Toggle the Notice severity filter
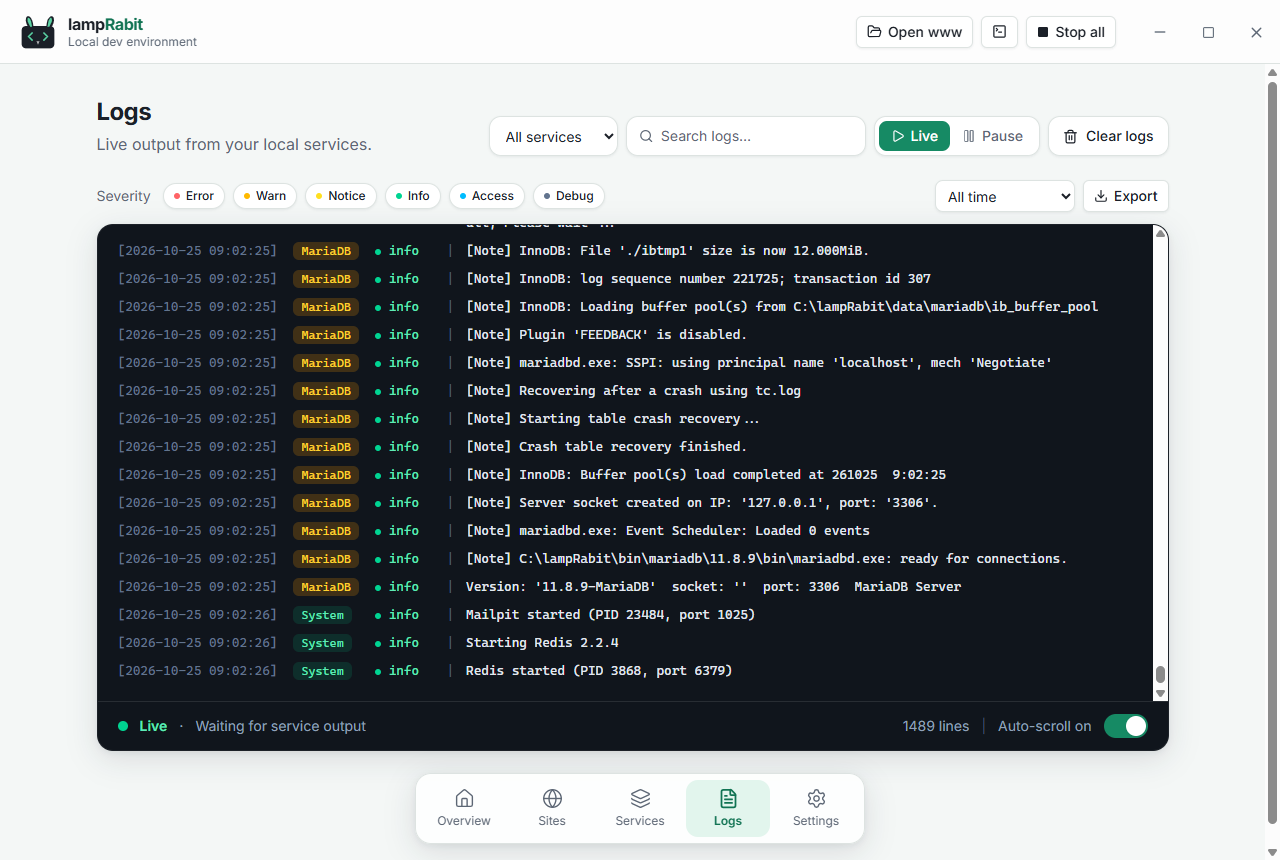Viewport: 1280px width, 860px height. point(341,196)
